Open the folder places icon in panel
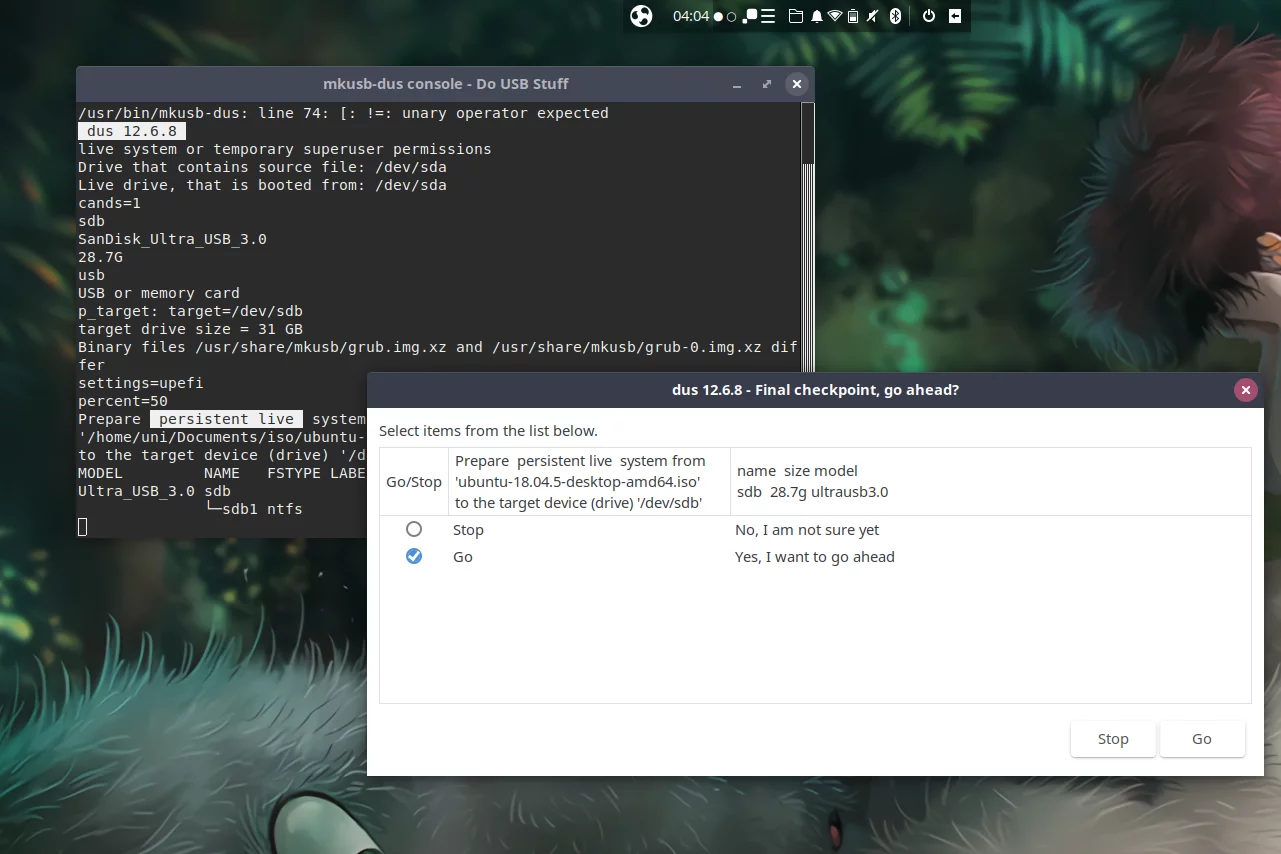1281x854 pixels. [x=796, y=16]
